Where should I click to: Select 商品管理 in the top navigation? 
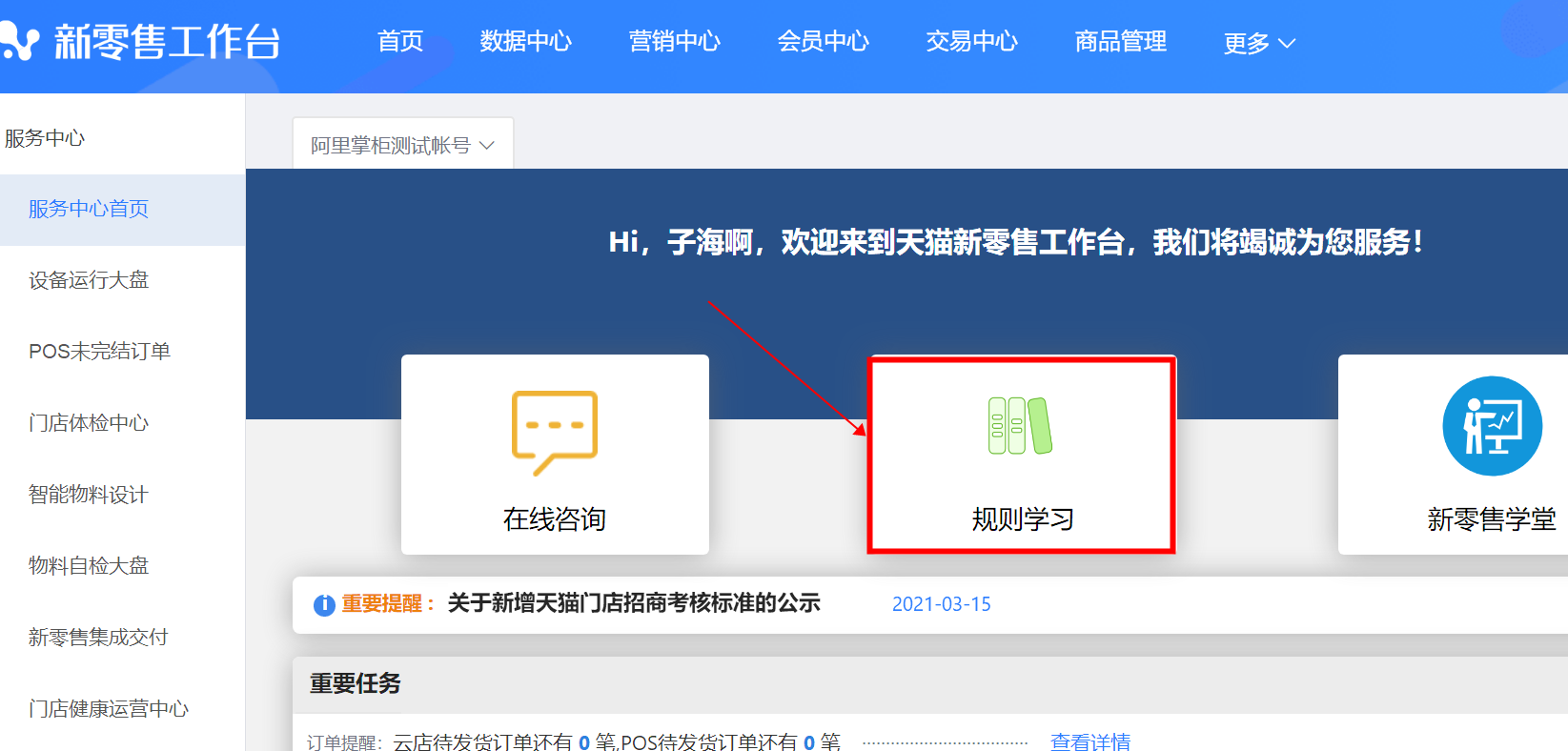(1120, 41)
